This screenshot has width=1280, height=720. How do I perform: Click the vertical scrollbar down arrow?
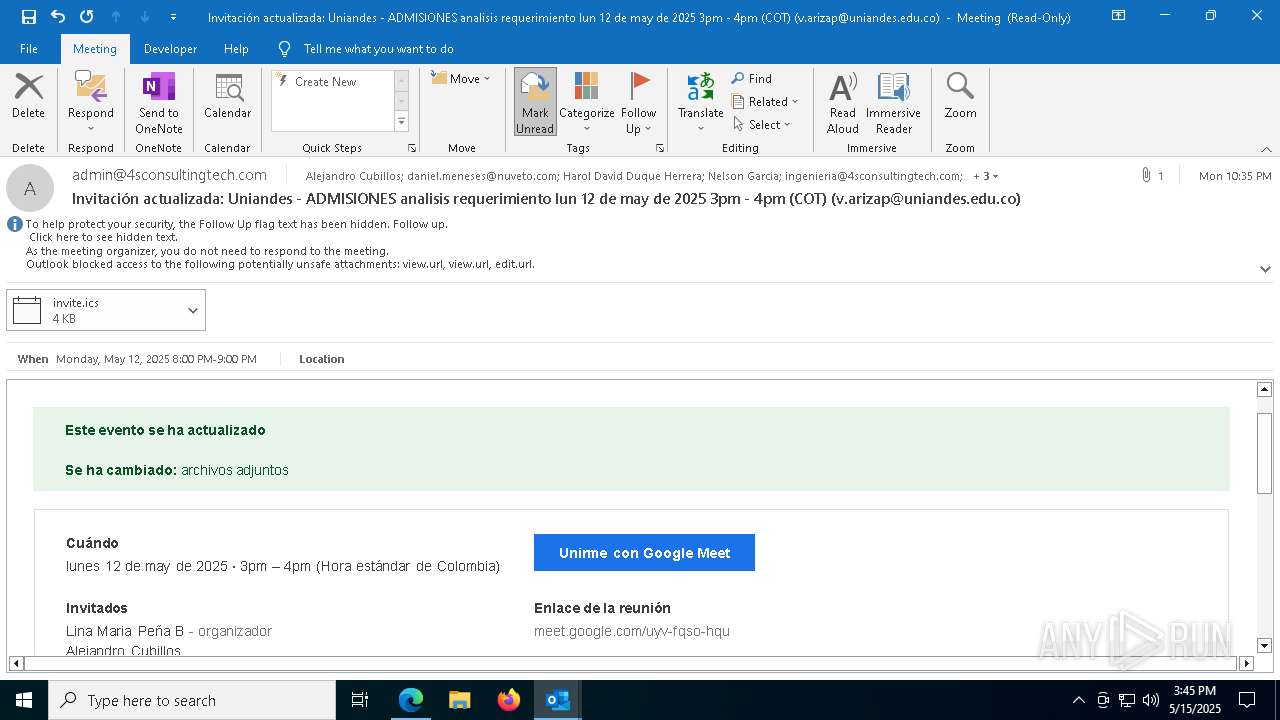pyautogui.click(x=1264, y=646)
